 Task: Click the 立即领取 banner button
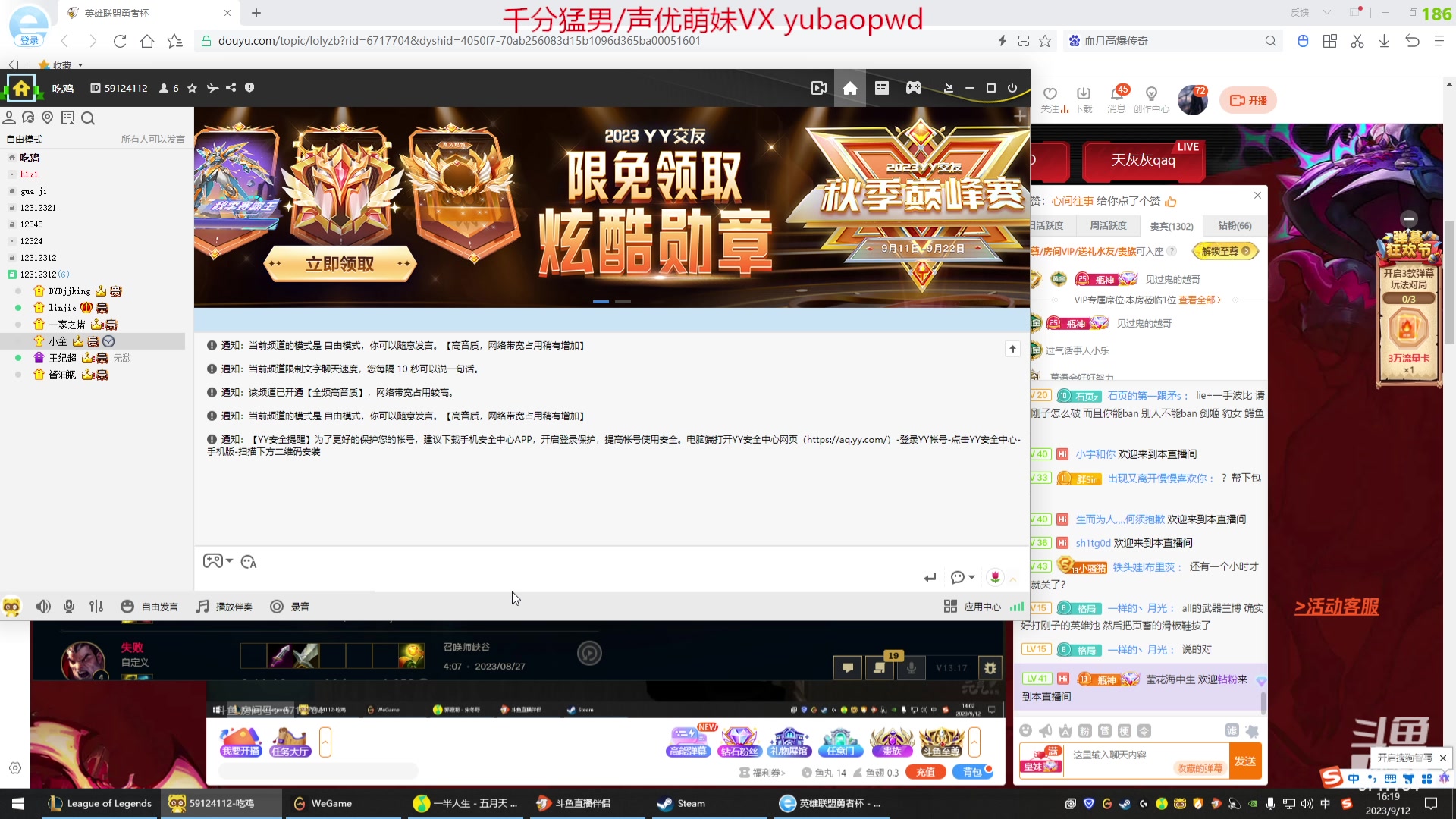click(x=339, y=264)
